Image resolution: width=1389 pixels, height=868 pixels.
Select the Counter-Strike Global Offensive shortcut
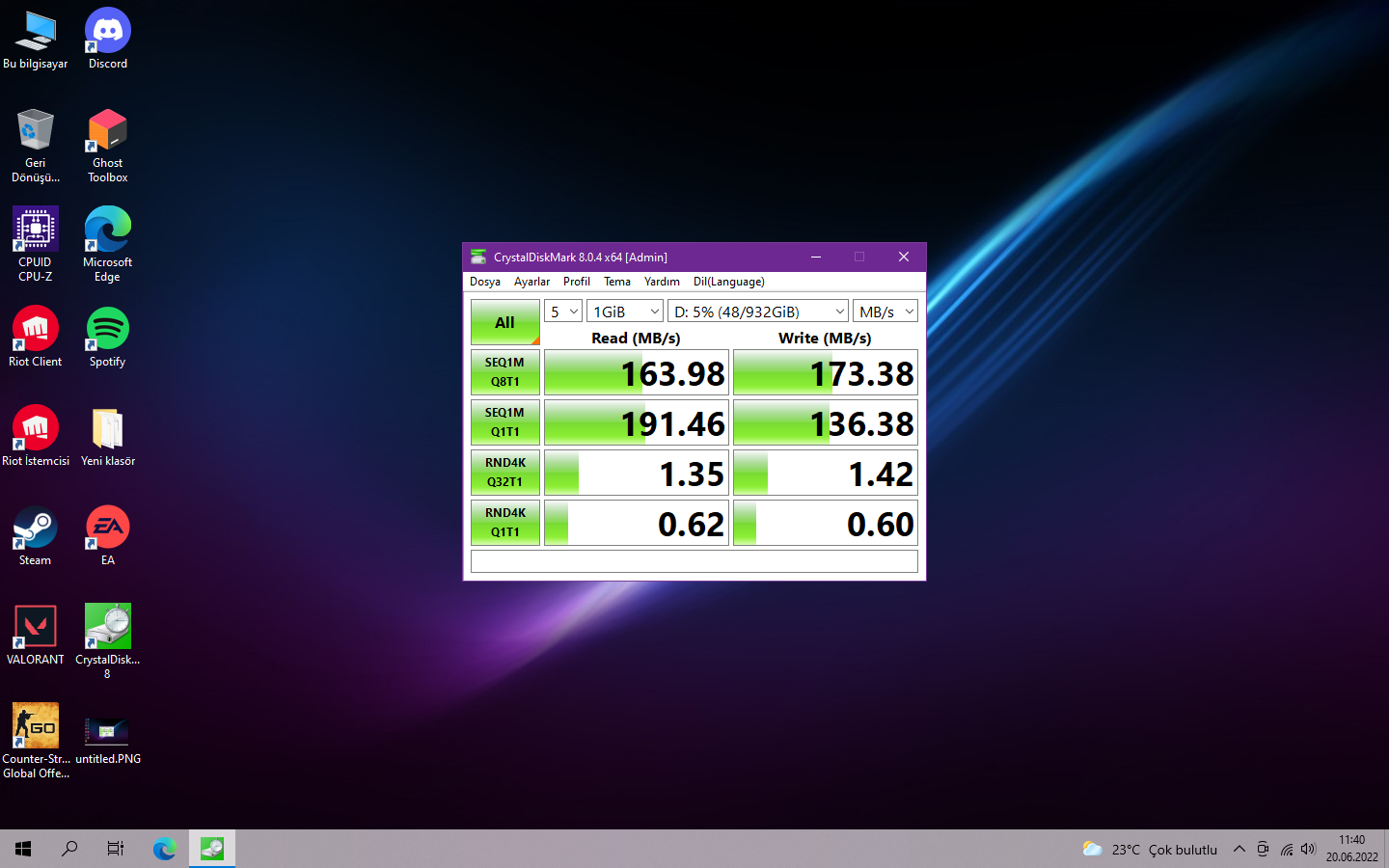point(36,741)
